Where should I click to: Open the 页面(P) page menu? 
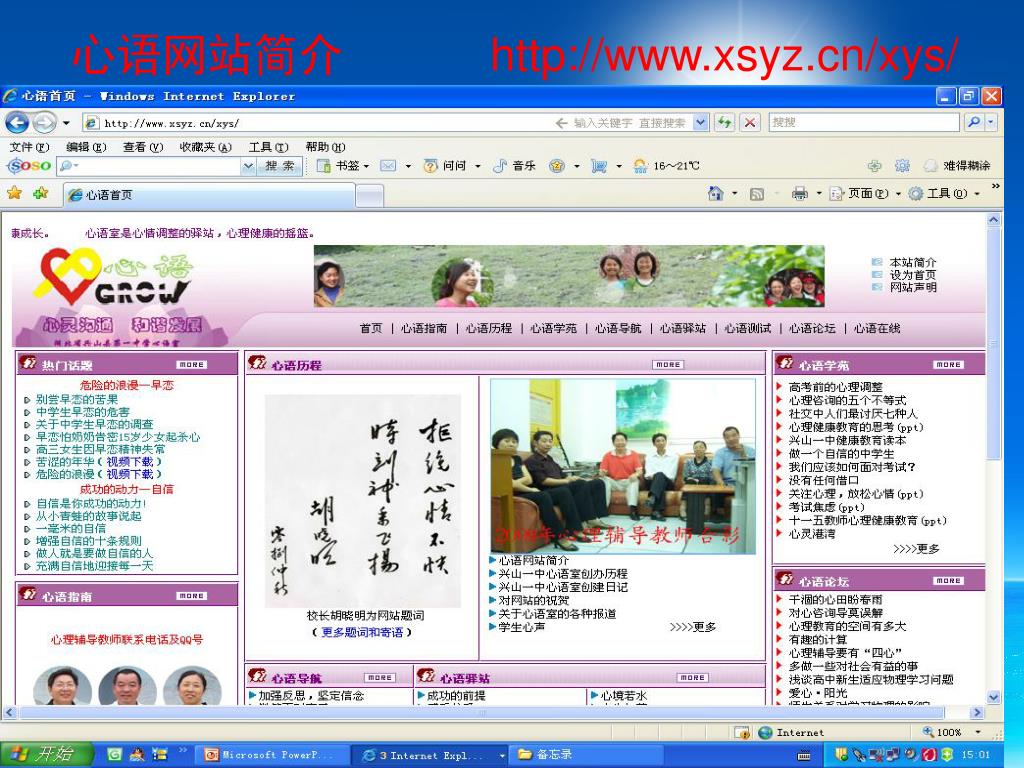864,193
